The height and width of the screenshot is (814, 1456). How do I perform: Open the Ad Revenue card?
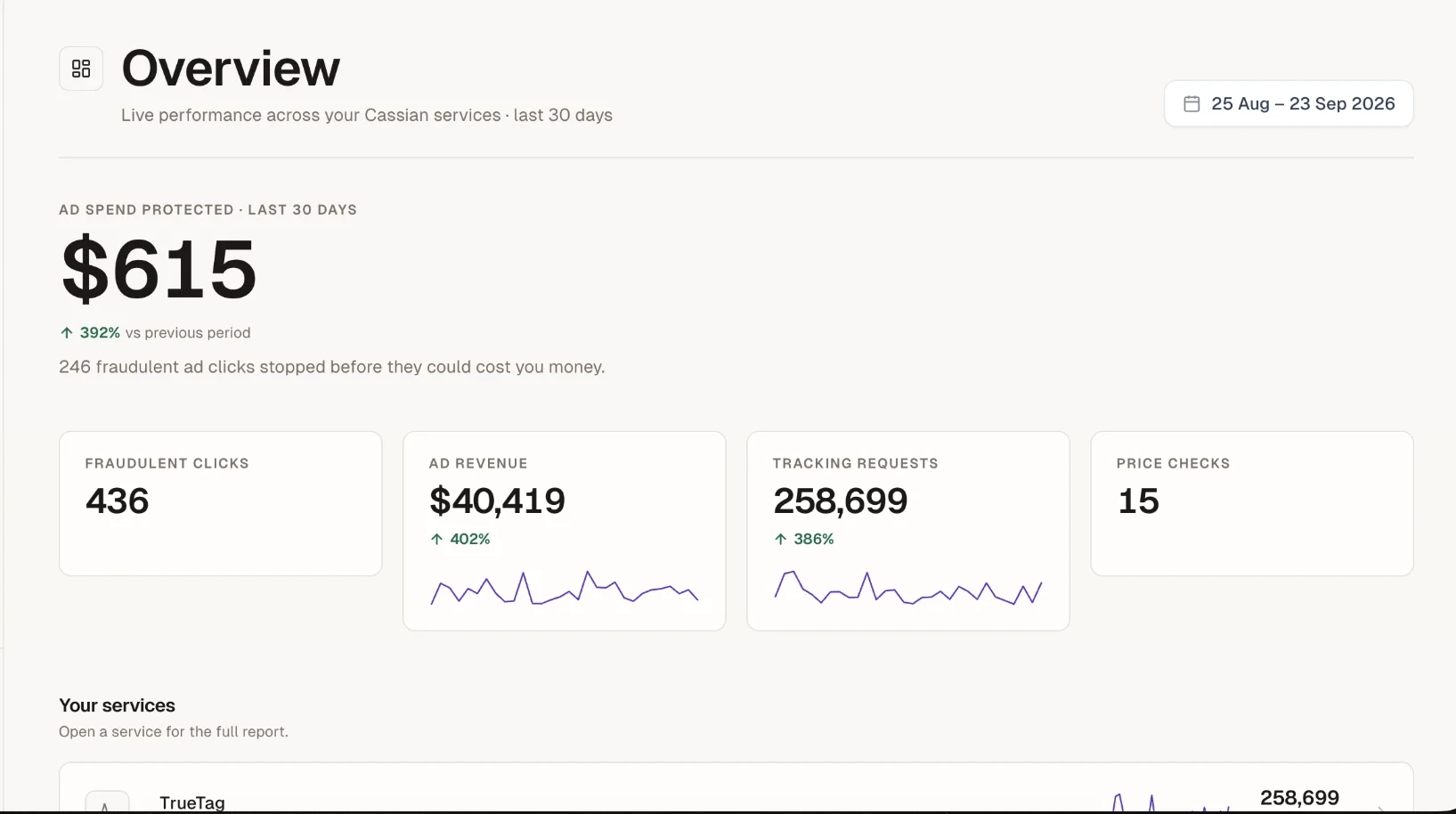point(565,531)
